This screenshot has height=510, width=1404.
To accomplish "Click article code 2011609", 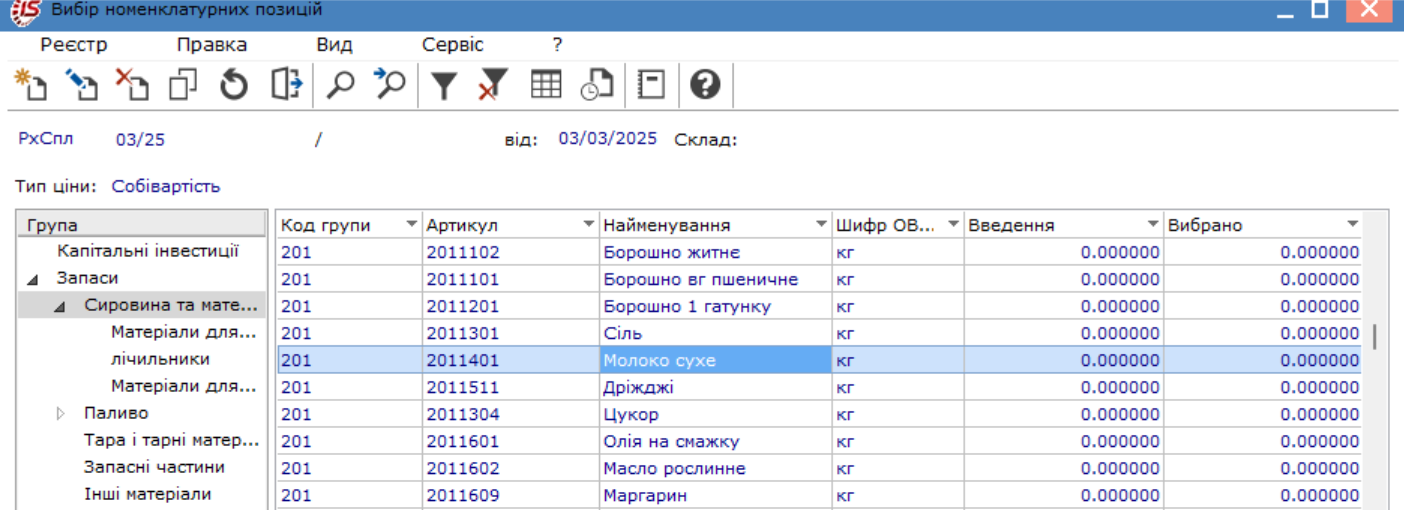I will click(462, 495).
